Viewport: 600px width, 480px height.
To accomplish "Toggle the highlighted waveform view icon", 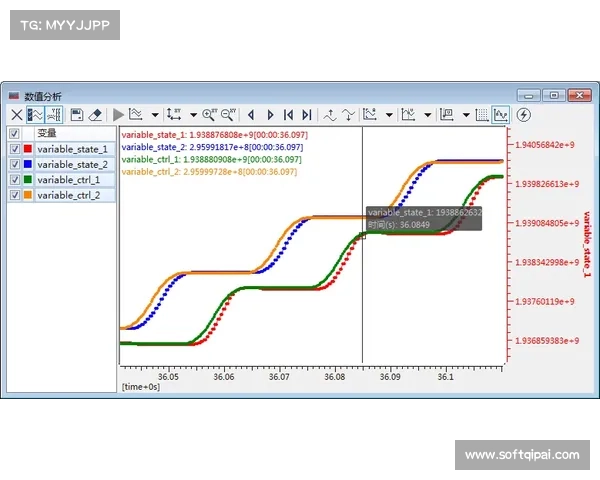I will pyautogui.click(x=501, y=115).
